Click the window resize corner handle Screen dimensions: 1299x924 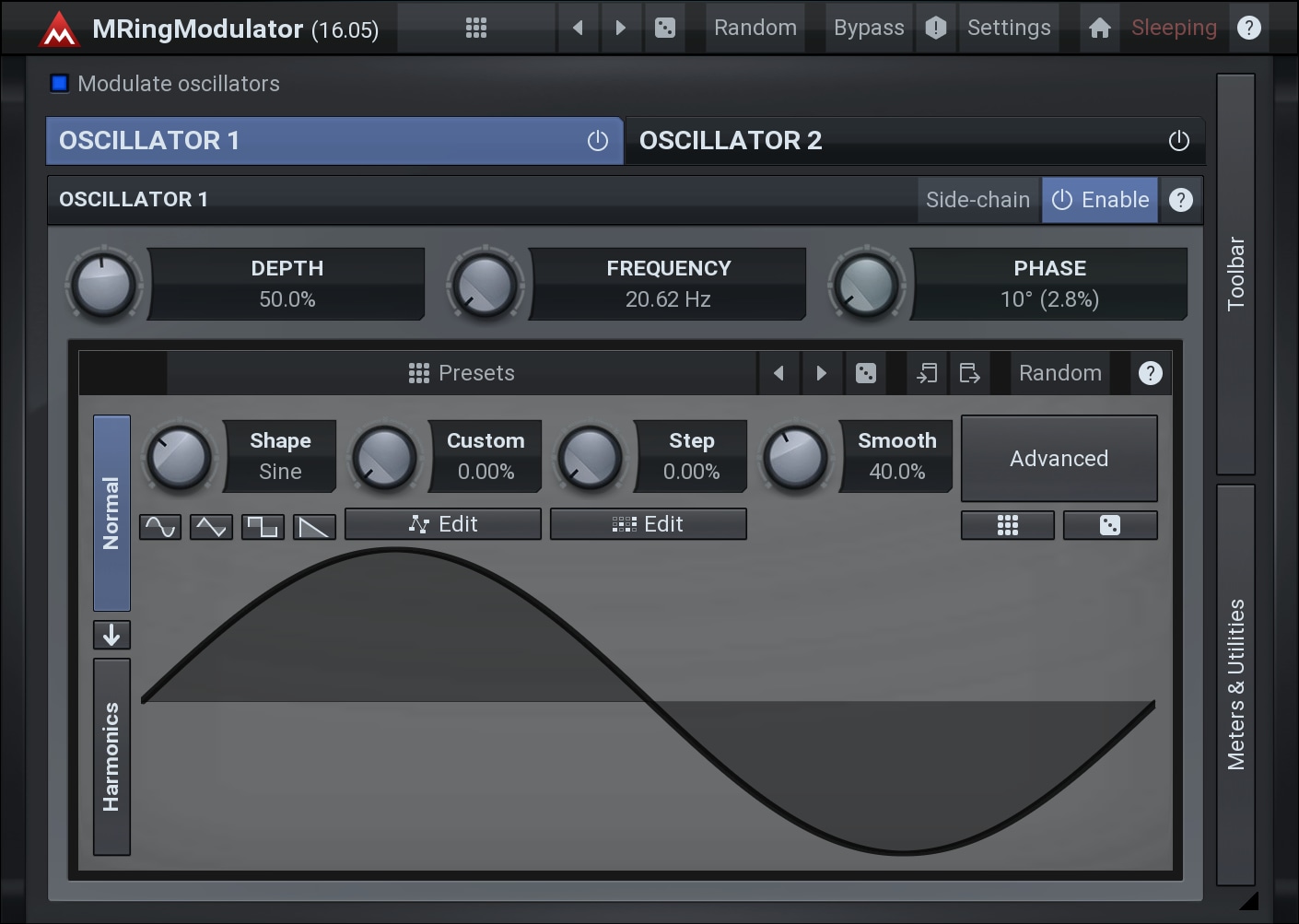click(1249, 900)
